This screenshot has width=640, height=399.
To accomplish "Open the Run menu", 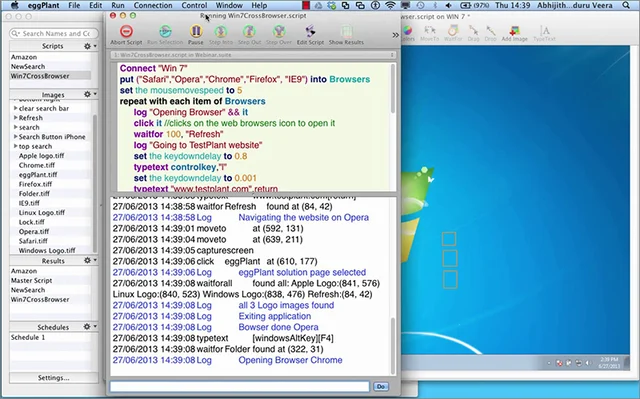I will [x=118, y=5].
